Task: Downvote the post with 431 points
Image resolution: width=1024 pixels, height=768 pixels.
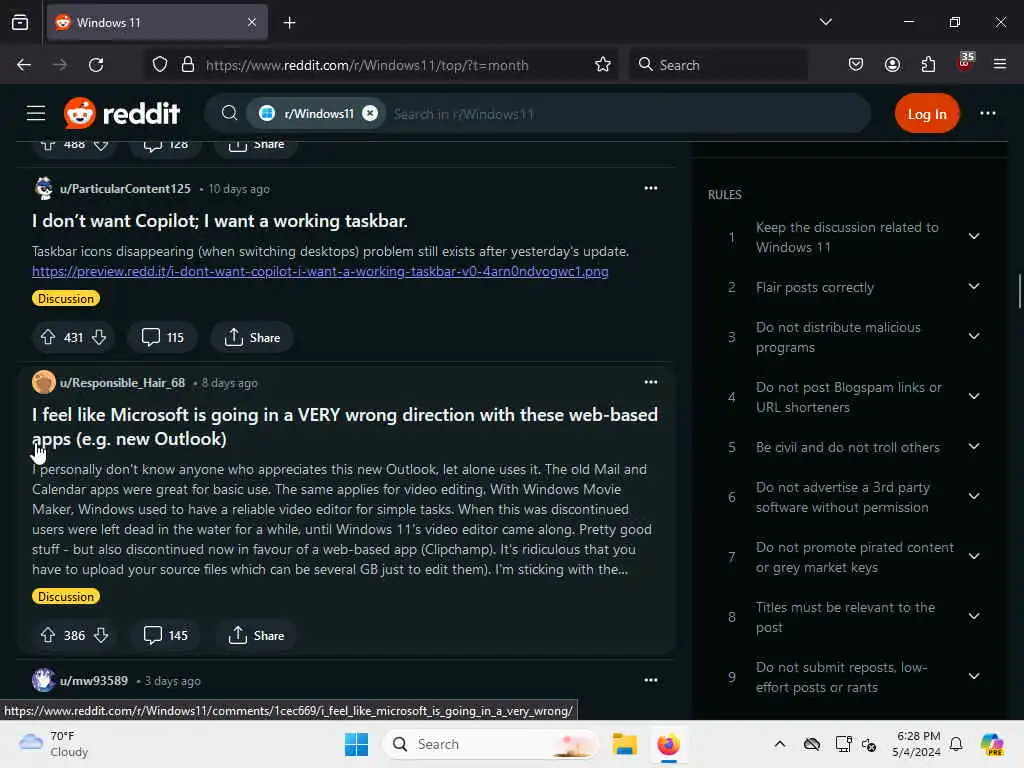Action: pos(99,337)
